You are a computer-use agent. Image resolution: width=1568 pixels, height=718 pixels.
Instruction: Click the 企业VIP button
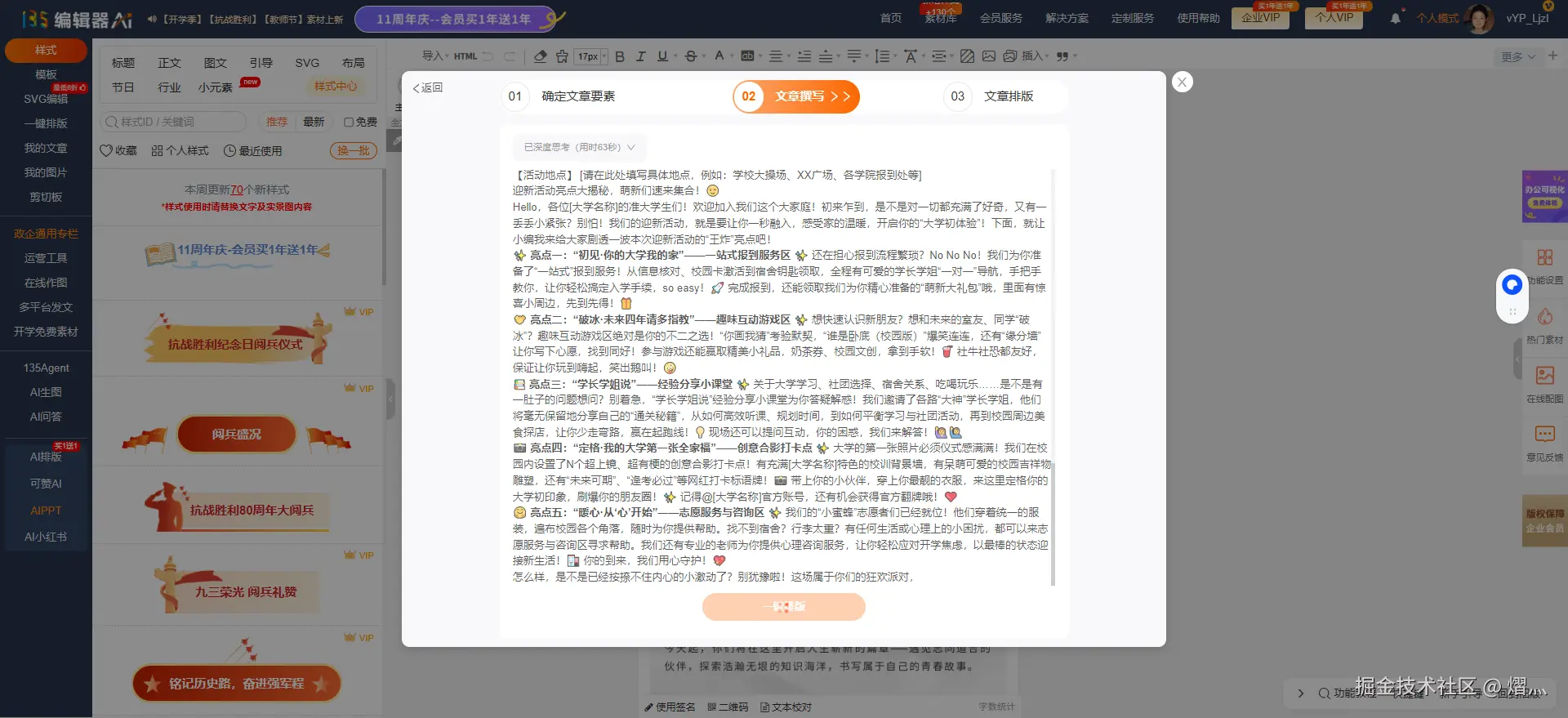(x=1261, y=17)
